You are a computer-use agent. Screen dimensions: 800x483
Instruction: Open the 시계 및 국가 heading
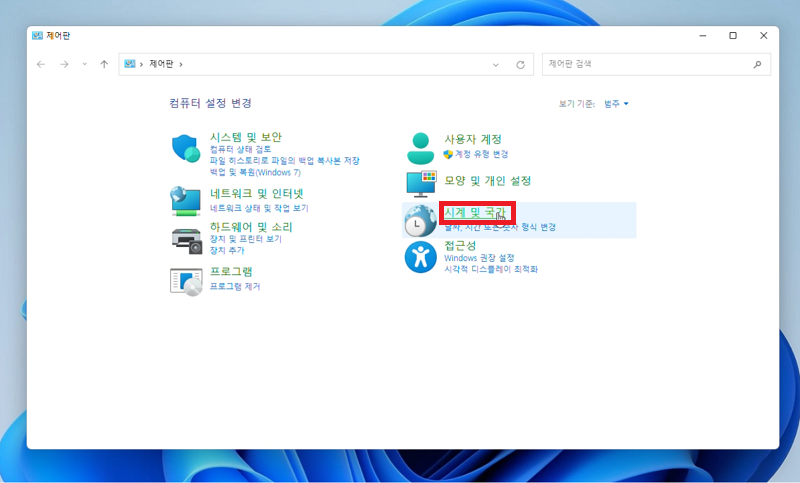[474, 212]
